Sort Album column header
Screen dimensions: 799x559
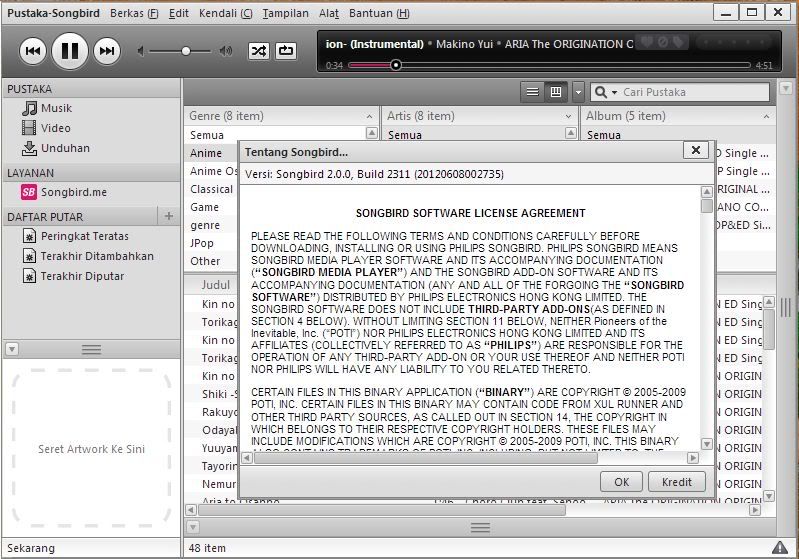click(x=678, y=116)
